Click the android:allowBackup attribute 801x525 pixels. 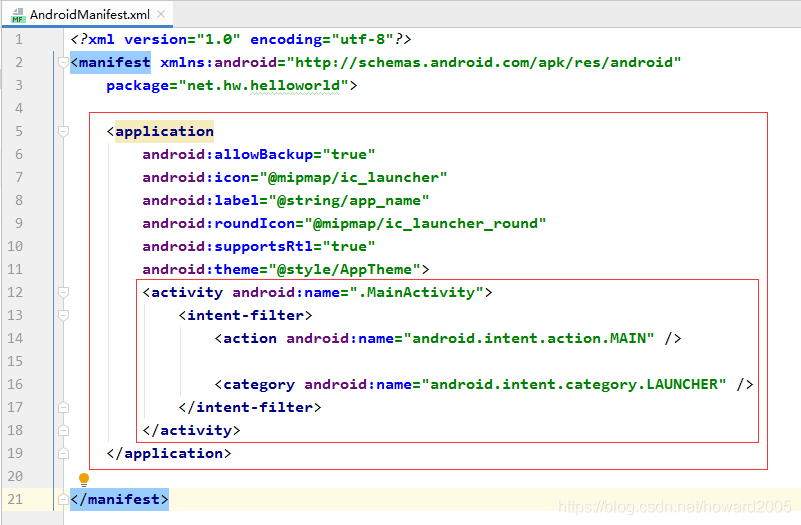click(228, 154)
